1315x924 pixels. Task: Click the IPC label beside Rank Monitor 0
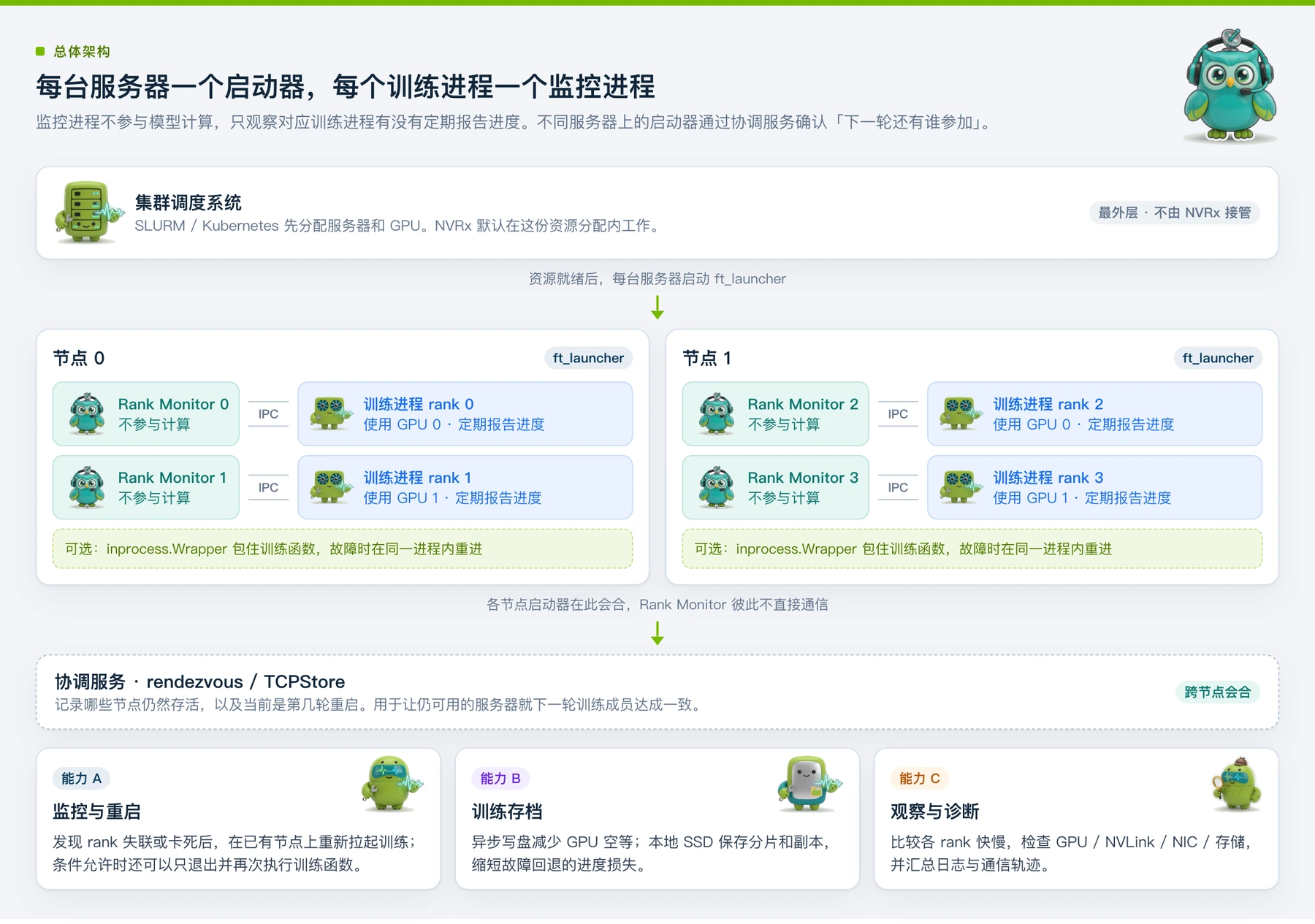[x=268, y=414]
